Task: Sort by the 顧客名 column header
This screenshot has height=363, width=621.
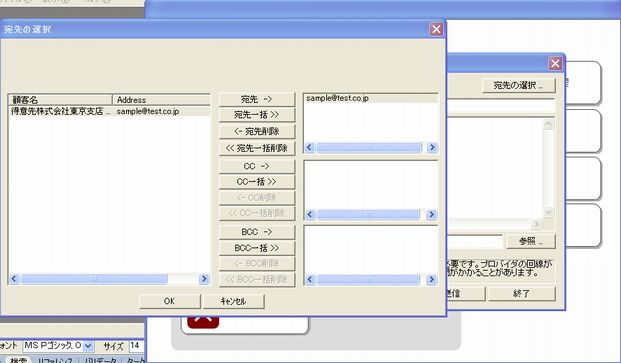Action: pyautogui.click(x=60, y=100)
